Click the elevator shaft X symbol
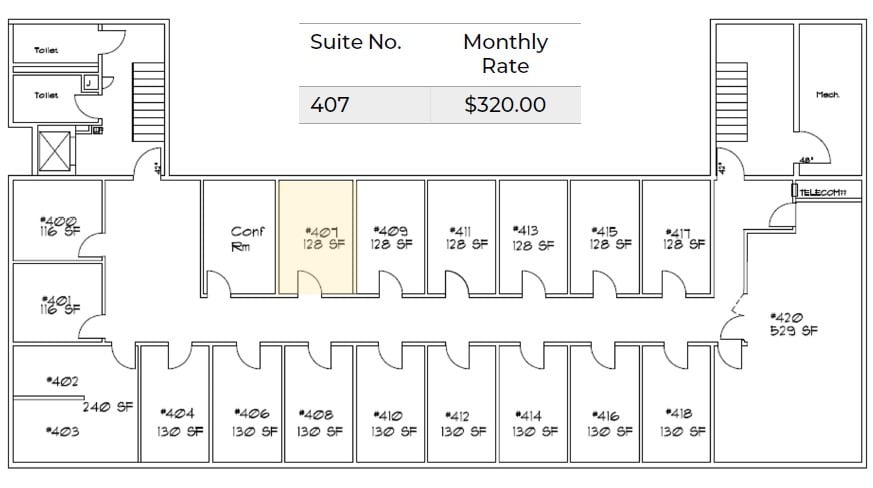This screenshot has width=873, height=488. pyautogui.click(x=55, y=151)
